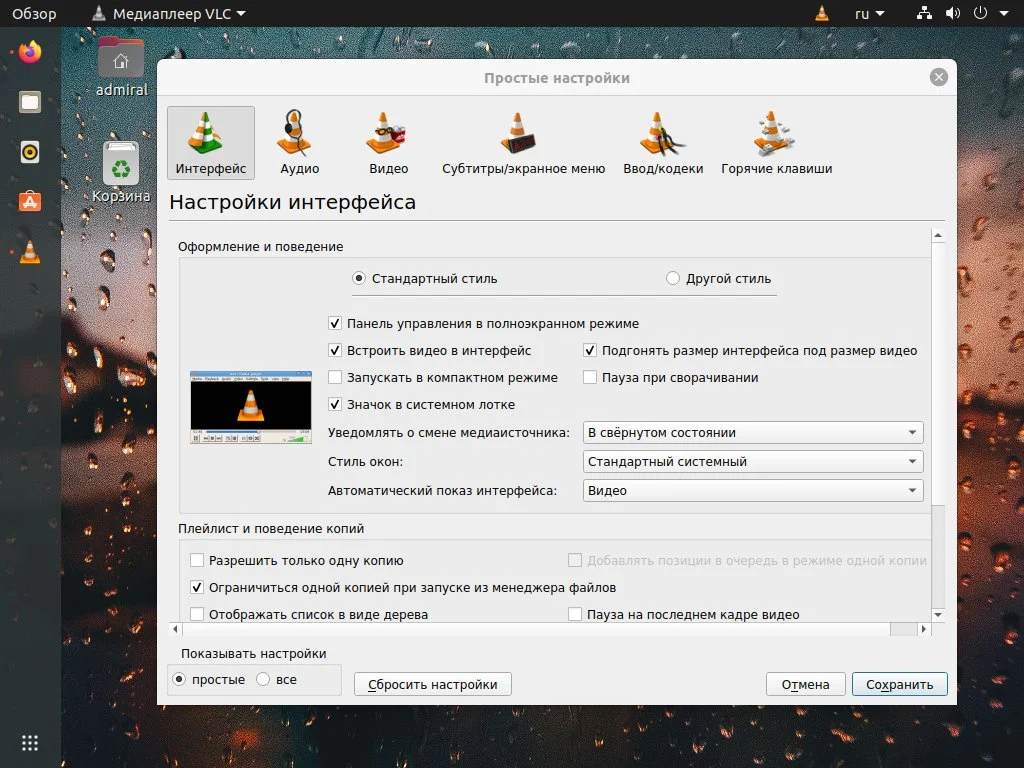
Task: Open the Уведомлять о смене медиаисточника dropdown
Action: [752, 432]
